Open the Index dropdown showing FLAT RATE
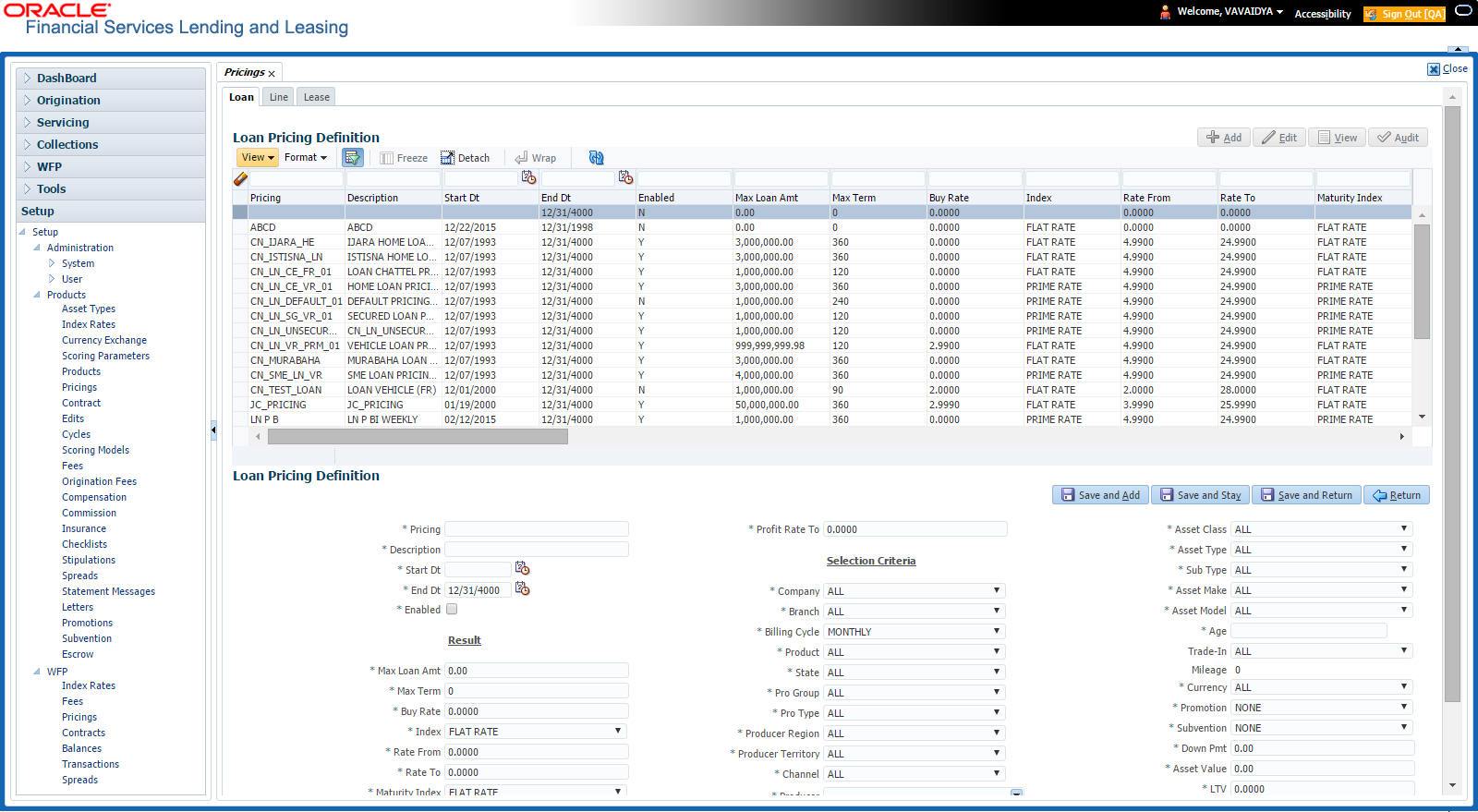1478x812 pixels. (536, 732)
